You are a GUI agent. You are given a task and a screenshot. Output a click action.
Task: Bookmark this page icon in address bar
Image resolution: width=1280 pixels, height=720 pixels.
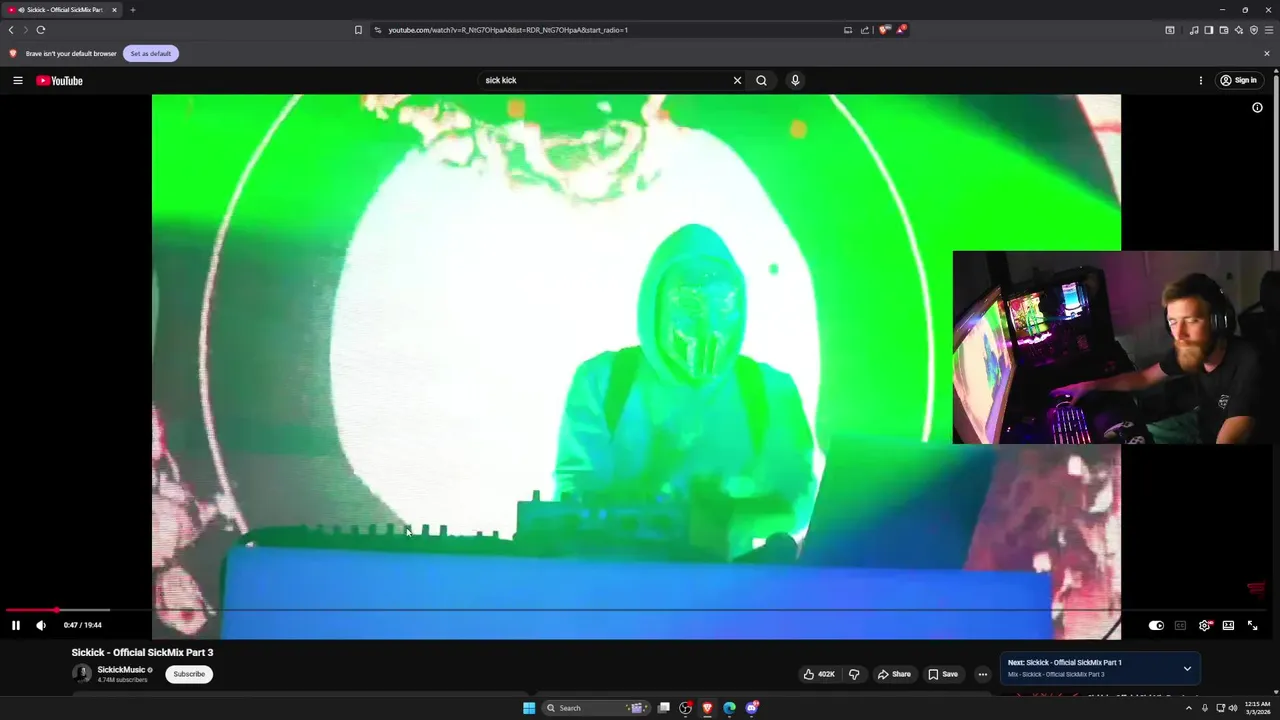[x=358, y=30]
